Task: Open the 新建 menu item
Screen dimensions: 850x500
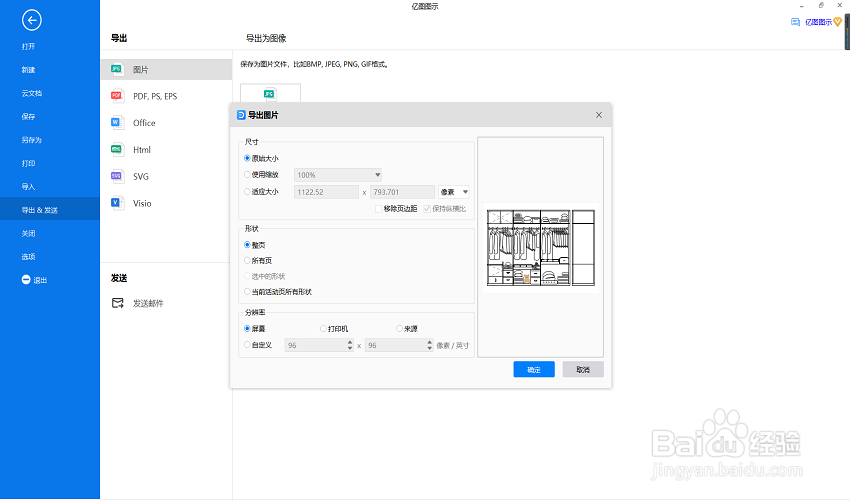Action: [x=28, y=70]
